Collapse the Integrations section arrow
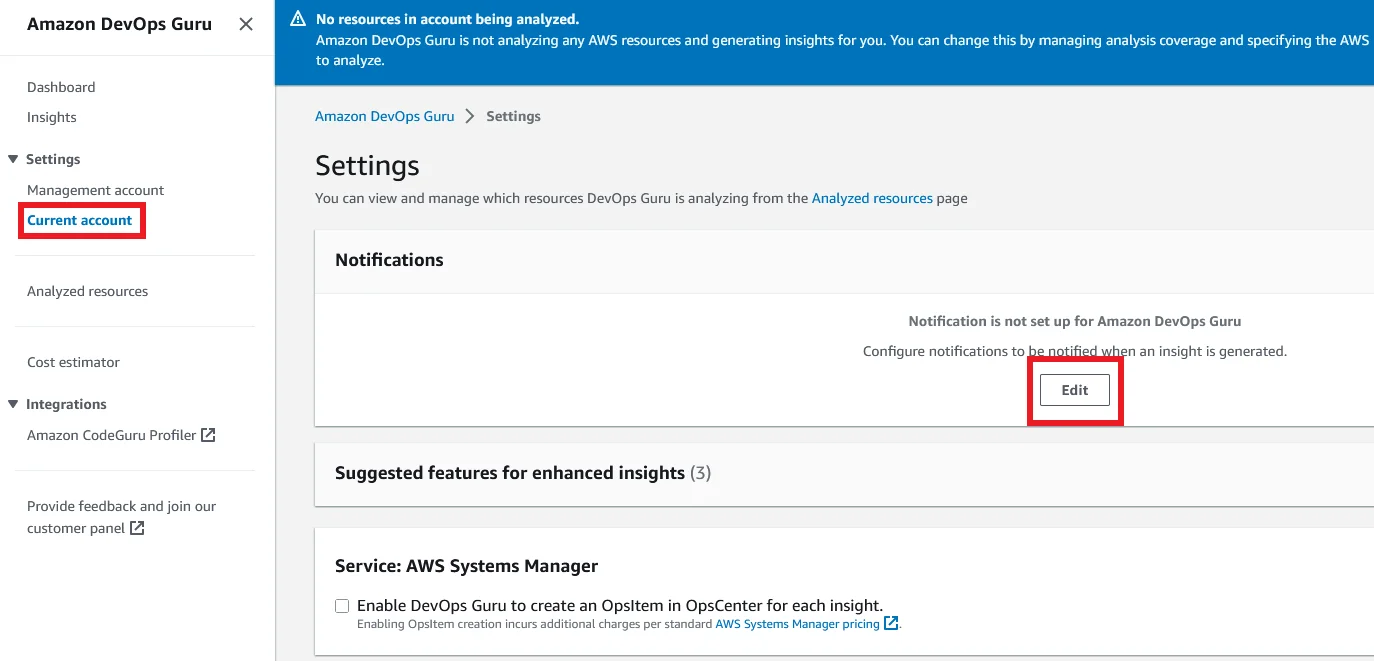1374x661 pixels. click(x=13, y=404)
